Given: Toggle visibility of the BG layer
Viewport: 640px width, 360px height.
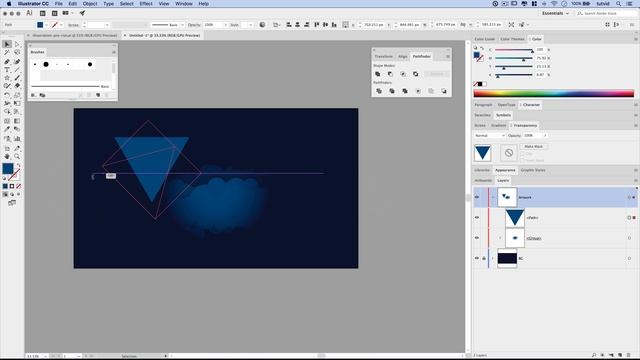Looking at the screenshot, I should point(476,258).
